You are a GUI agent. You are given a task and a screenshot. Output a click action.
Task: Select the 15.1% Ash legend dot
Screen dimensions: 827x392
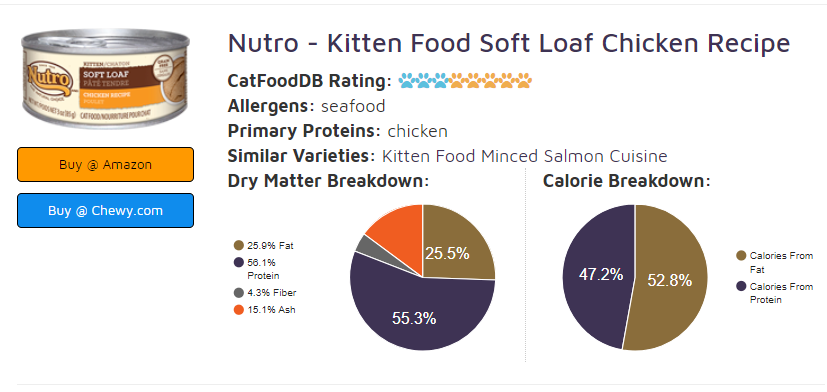(238, 310)
